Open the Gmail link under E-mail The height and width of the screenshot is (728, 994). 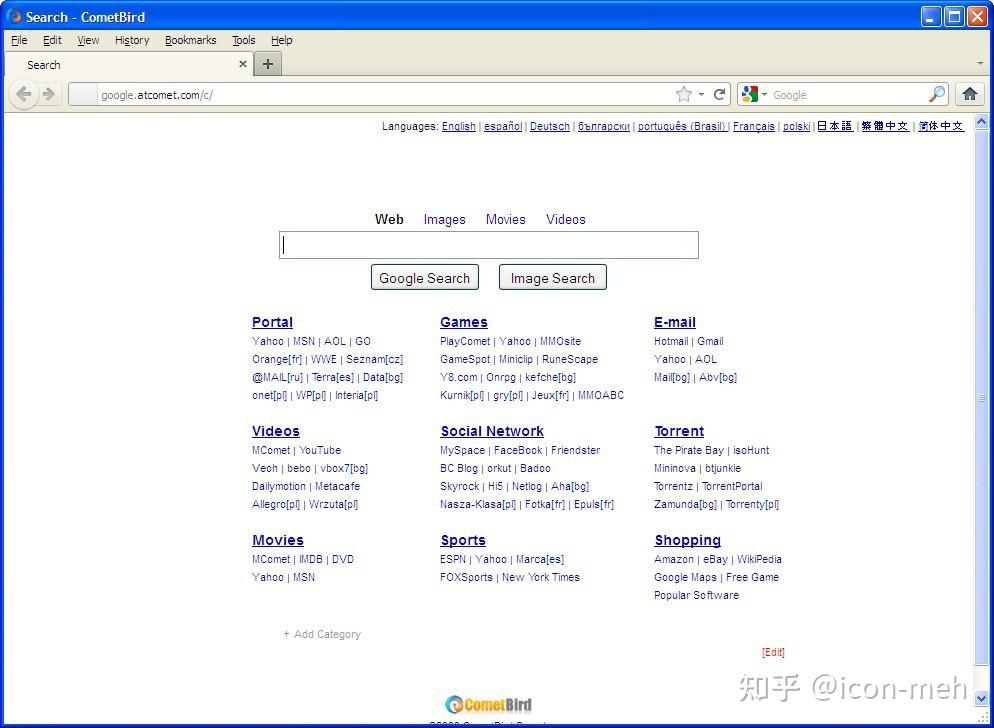(710, 340)
